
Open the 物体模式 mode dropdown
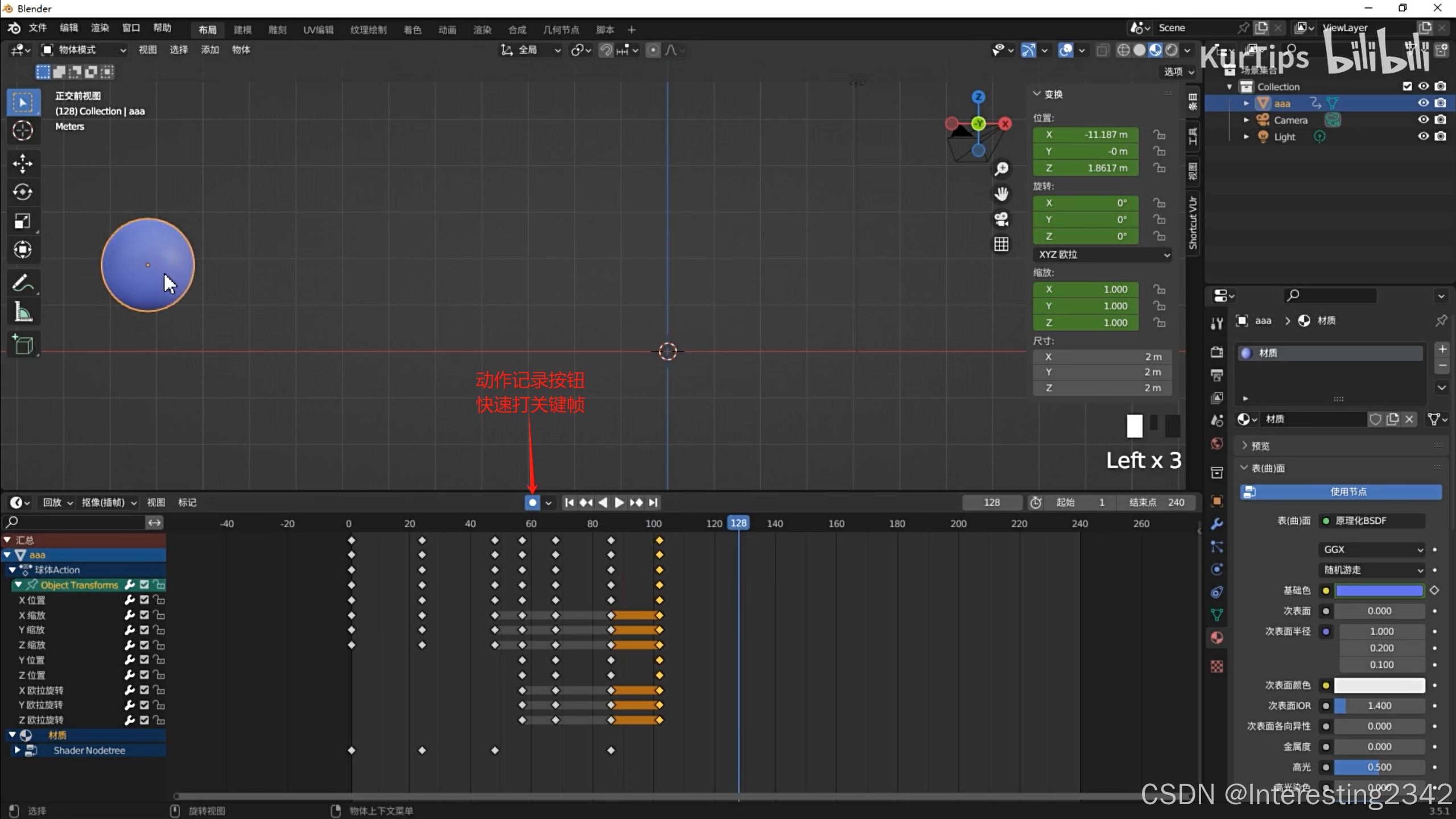tap(84, 50)
